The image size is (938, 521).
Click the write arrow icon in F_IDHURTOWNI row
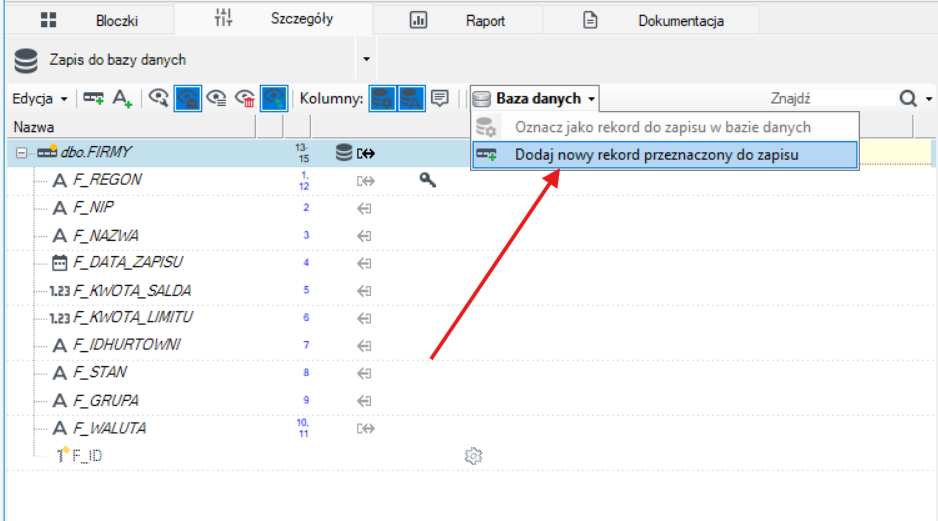pos(364,346)
